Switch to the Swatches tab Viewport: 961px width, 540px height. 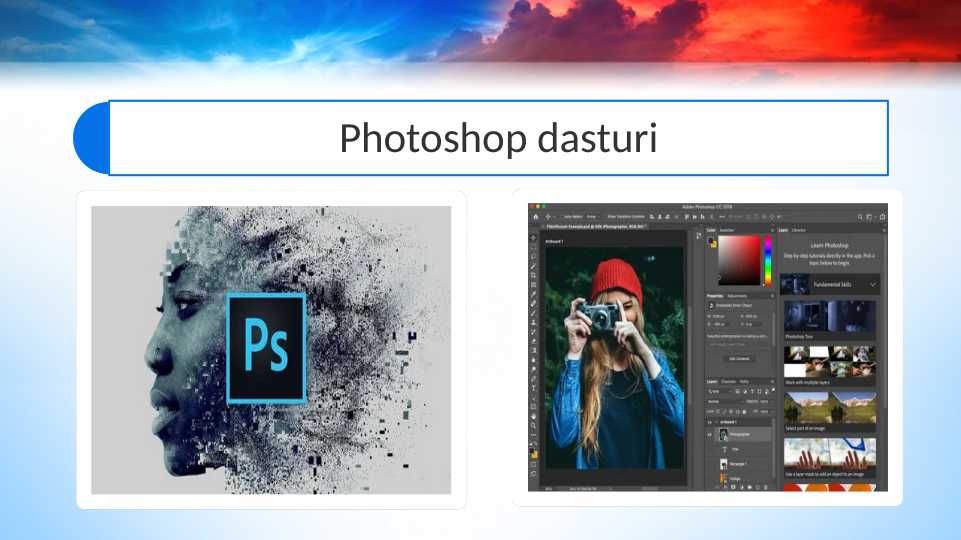coord(727,230)
